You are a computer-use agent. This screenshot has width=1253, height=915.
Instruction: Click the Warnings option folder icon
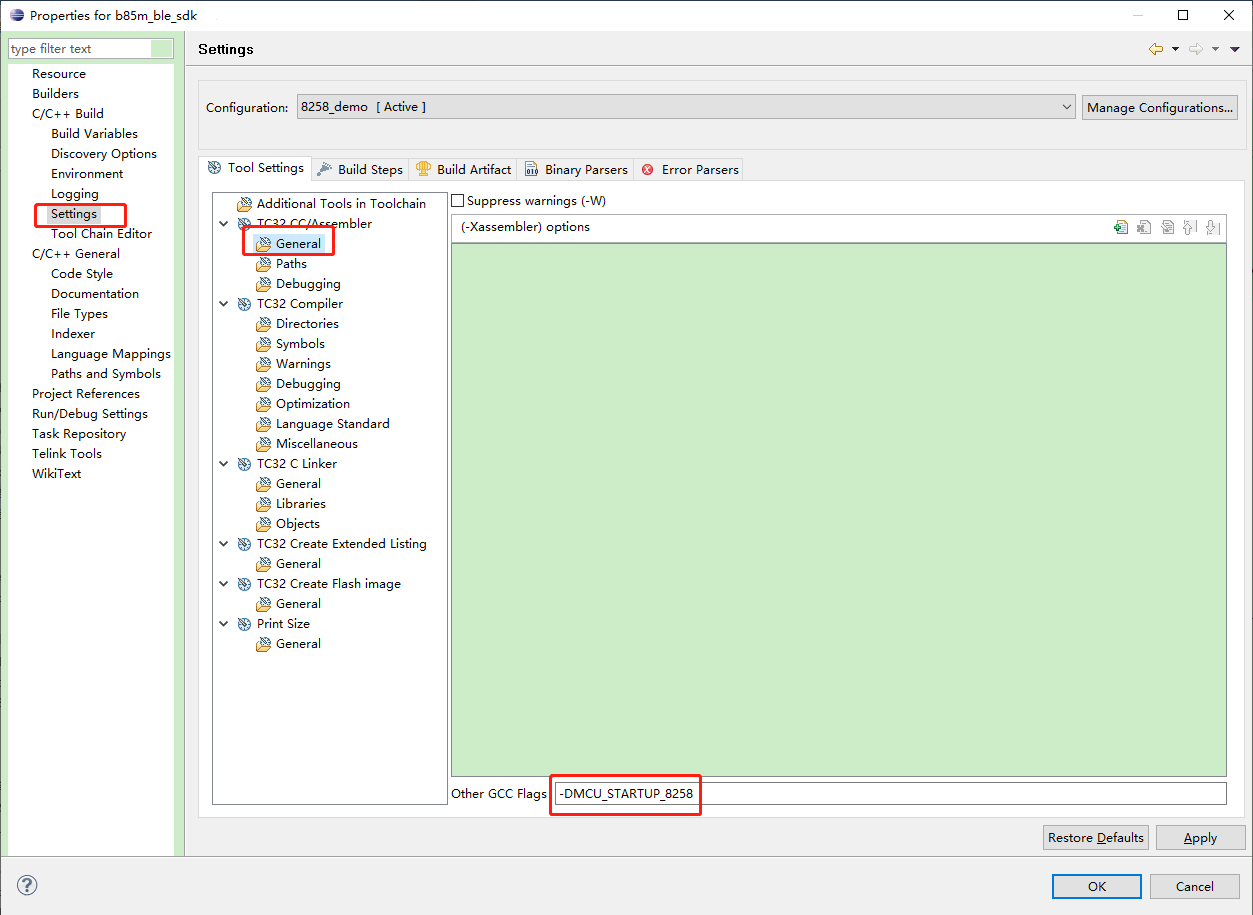pos(264,363)
